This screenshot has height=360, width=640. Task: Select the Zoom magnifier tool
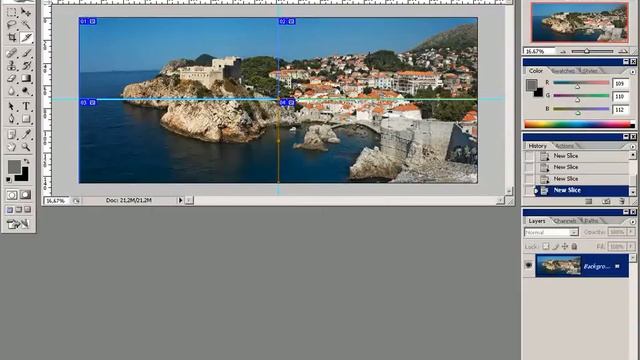[x=26, y=147]
